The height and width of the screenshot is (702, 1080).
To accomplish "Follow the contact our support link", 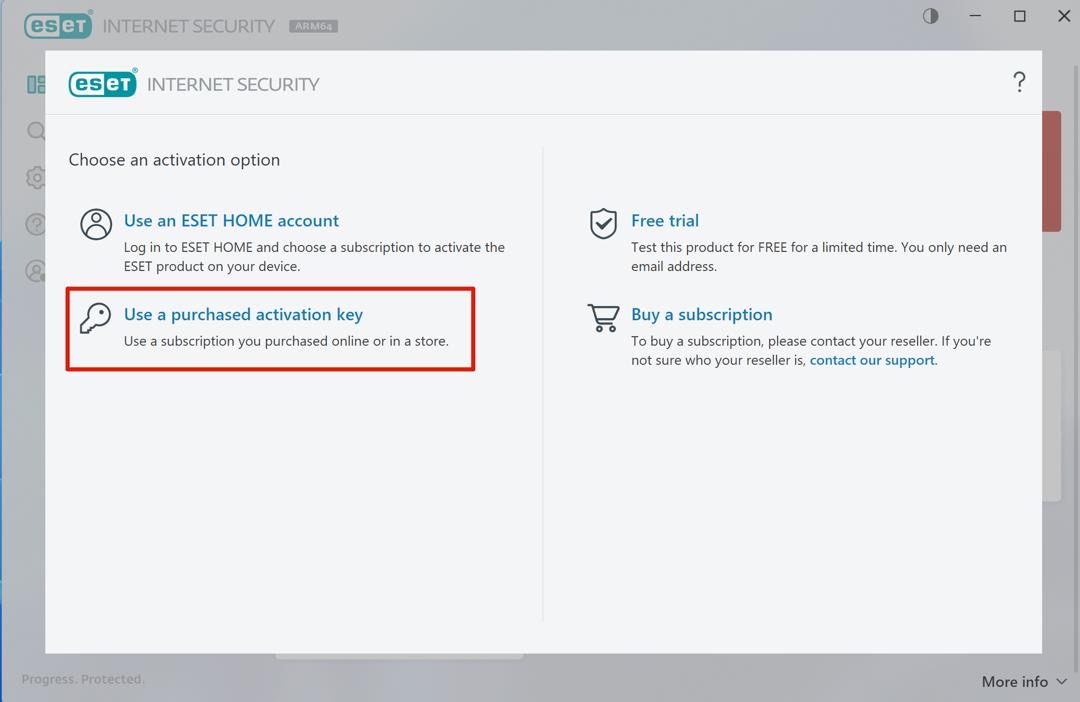I will (x=873, y=360).
